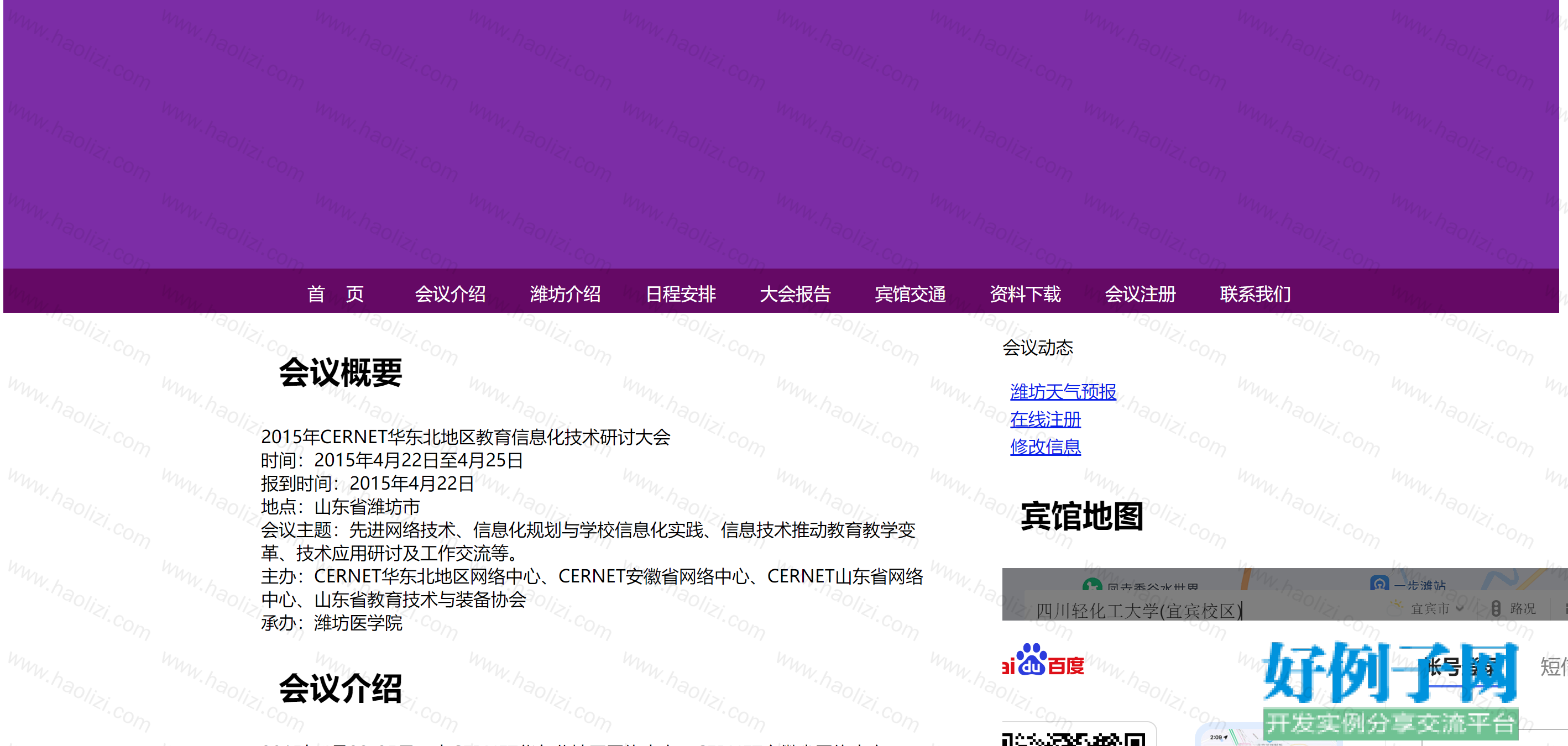1568x746 pixels.
Task: Click the text 承办：潍坊医学院
Action: point(332,622)
